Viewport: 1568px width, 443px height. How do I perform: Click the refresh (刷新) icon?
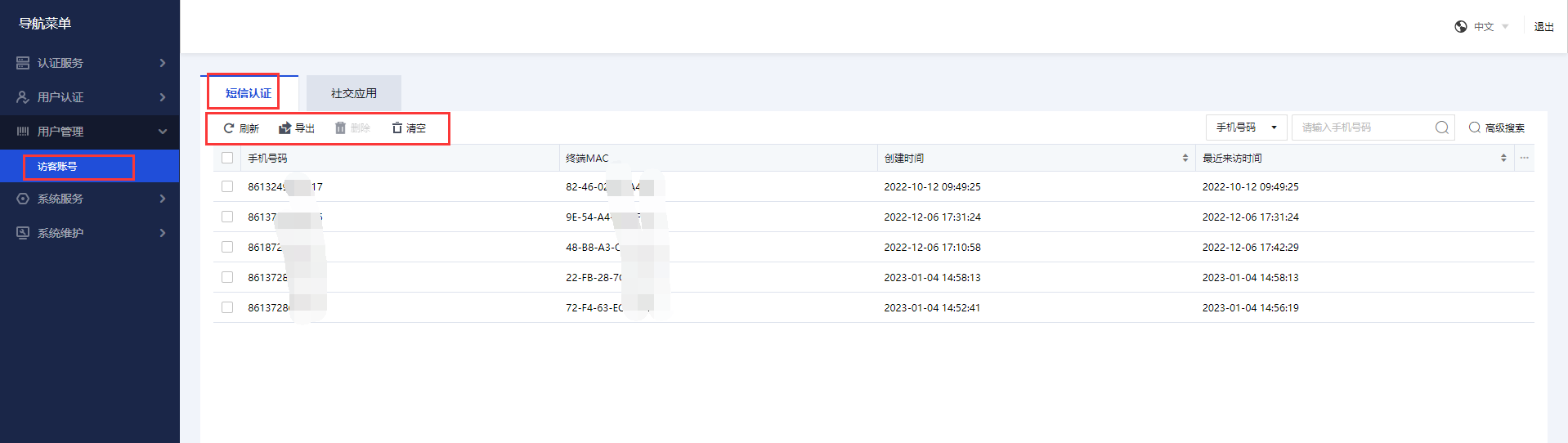click(x=229, y=128)
